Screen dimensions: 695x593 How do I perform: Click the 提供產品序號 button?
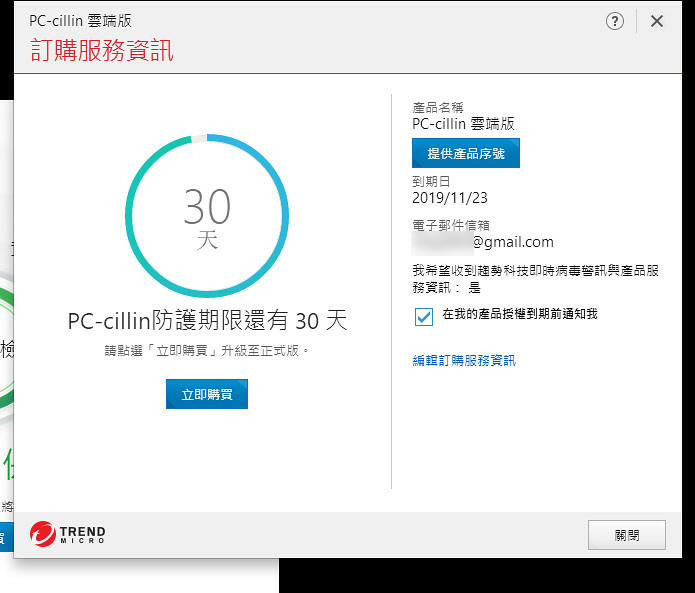466,153
